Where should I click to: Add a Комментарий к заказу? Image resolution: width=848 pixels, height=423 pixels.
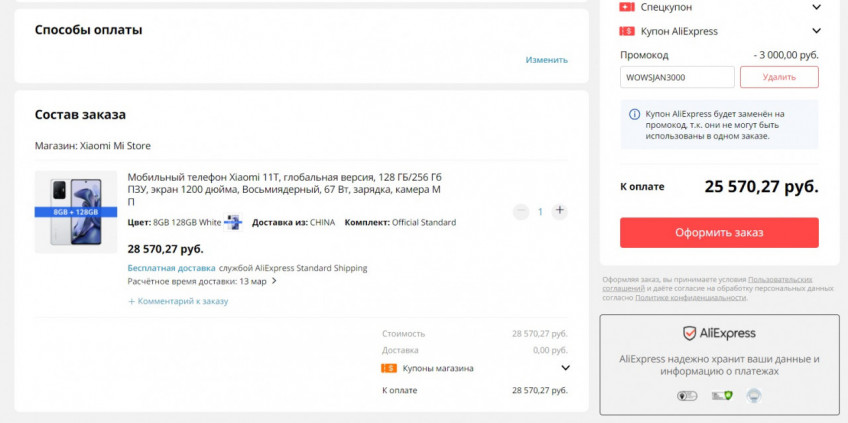coord(178,301)
